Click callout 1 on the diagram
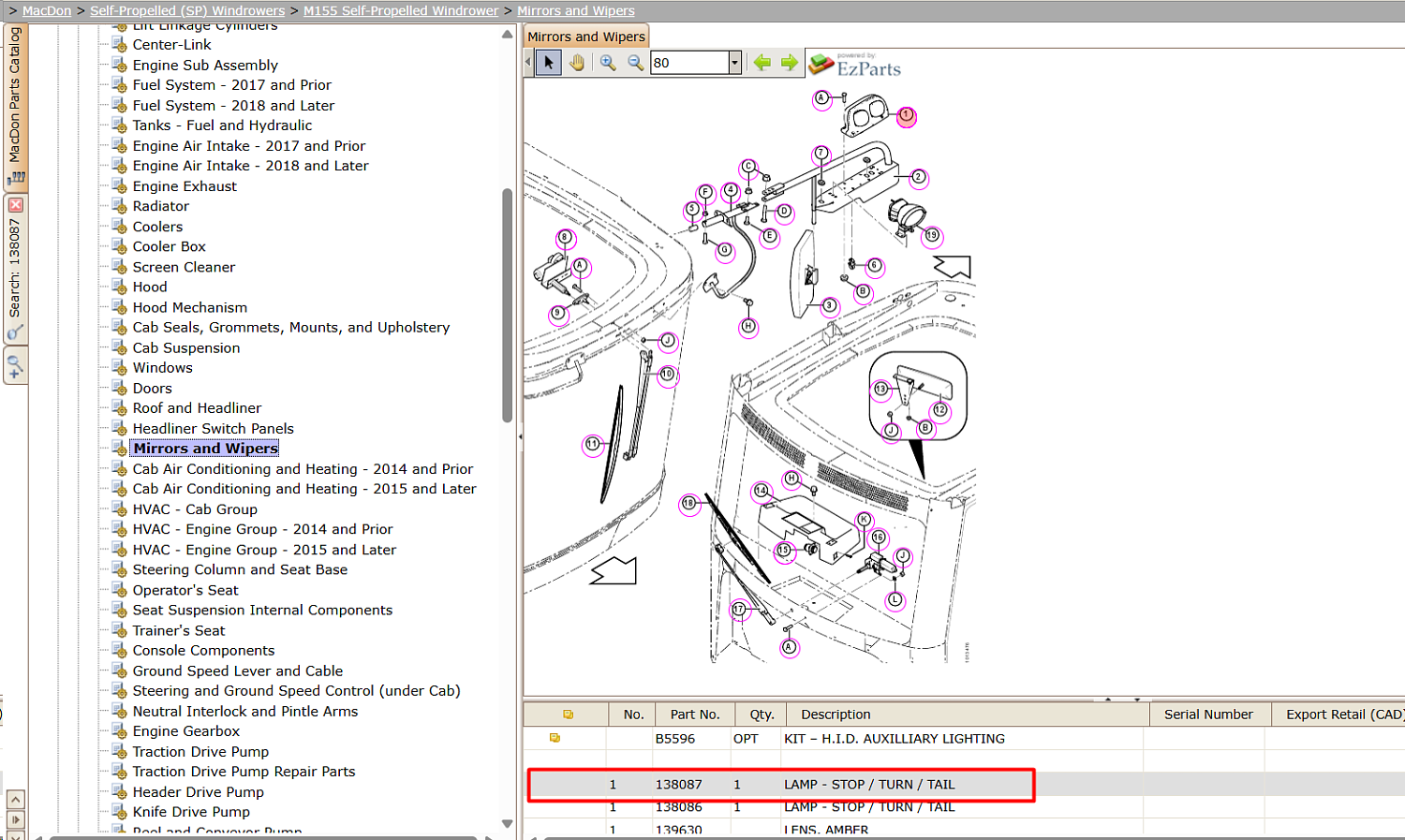This screenshot has height=840, width=1405. (x=906, y=115)
